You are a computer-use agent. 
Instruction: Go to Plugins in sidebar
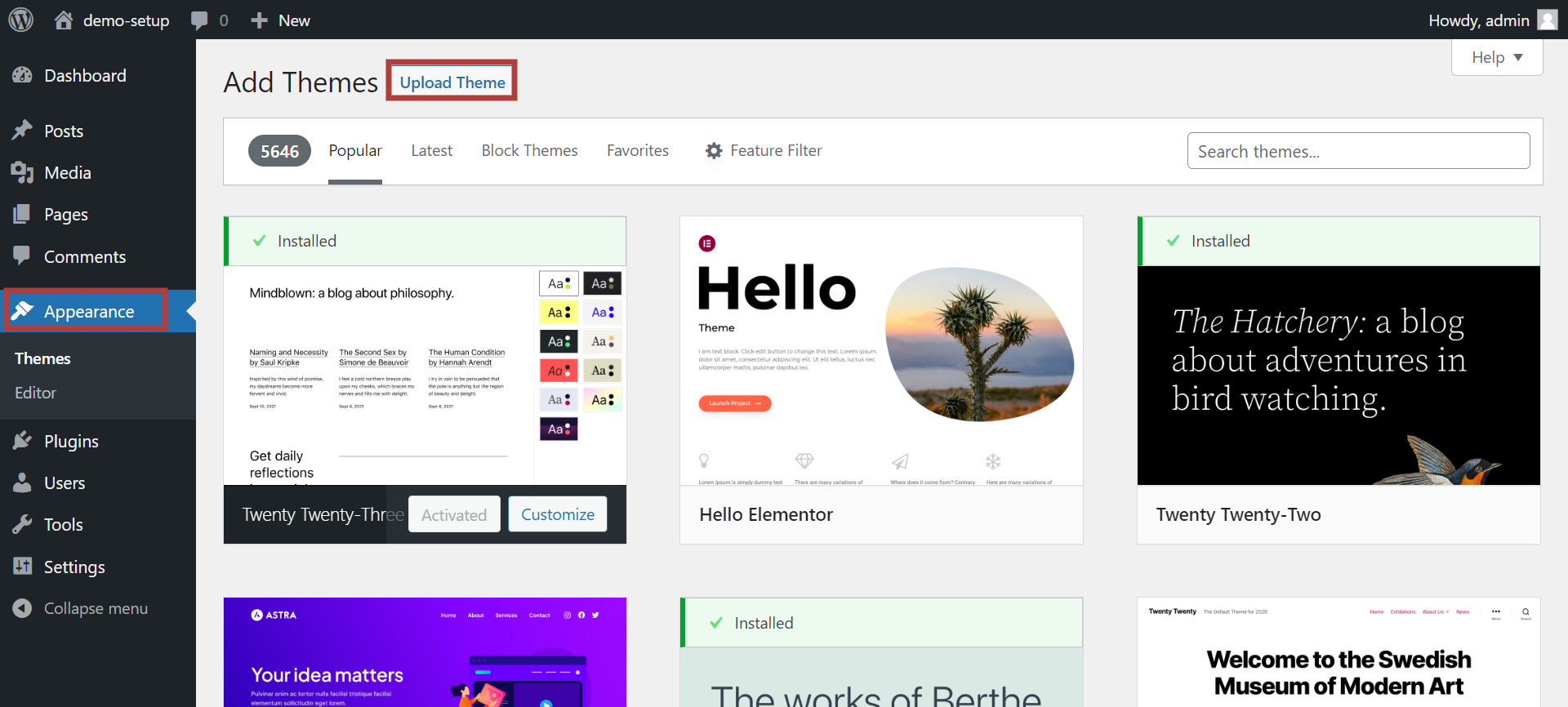[x=71, y=442]
